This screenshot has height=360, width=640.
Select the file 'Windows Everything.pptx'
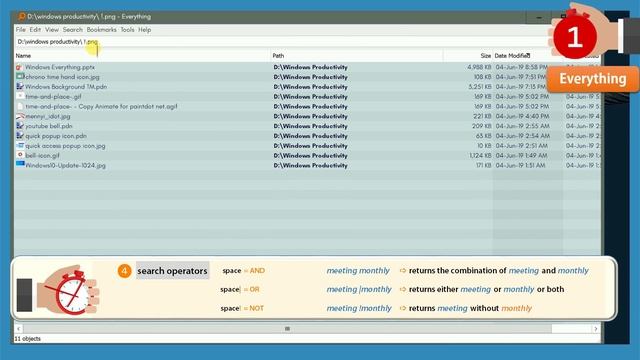(x=60, y=67)
